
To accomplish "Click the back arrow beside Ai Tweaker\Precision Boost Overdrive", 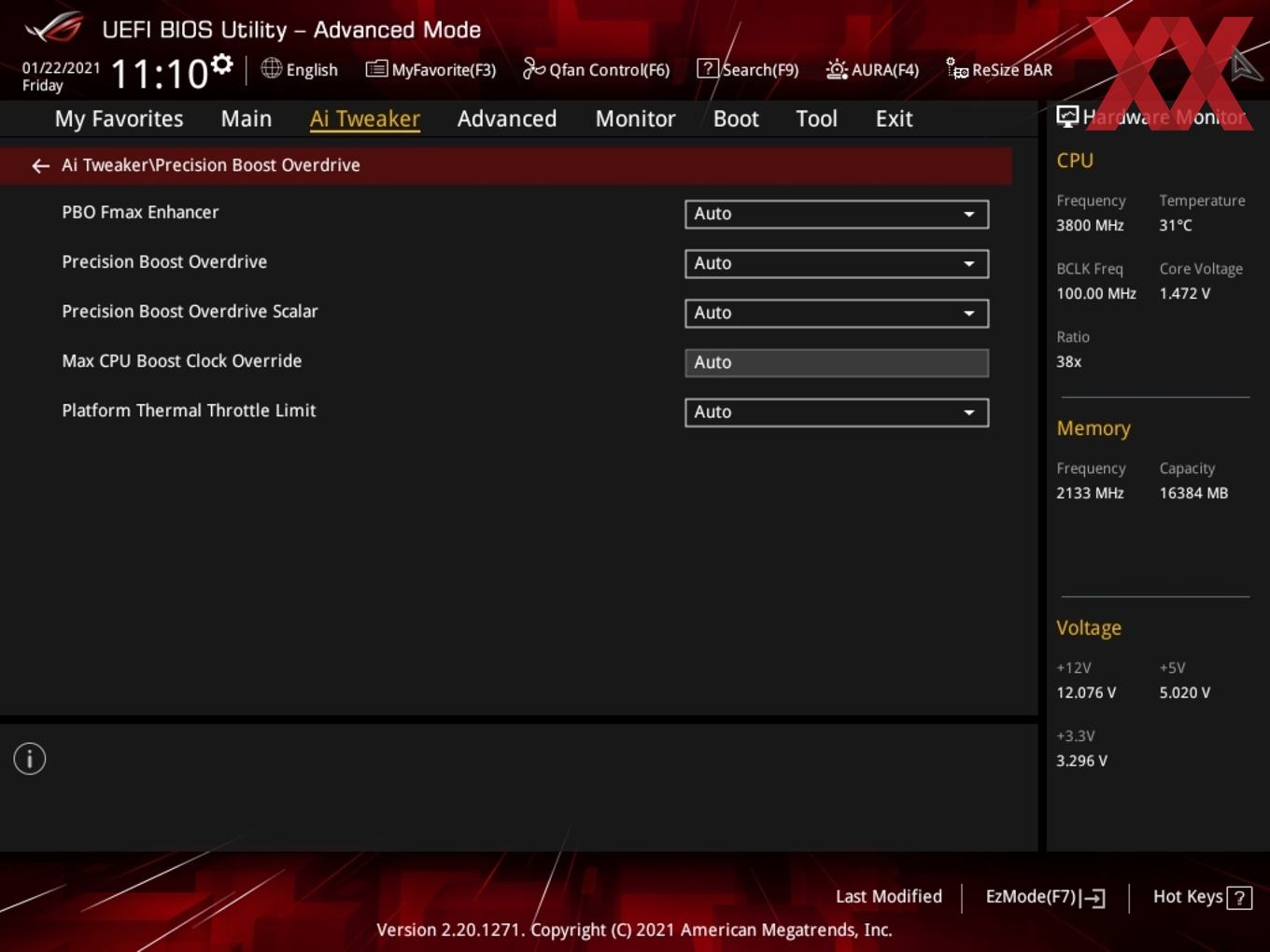I will [40, 166].
